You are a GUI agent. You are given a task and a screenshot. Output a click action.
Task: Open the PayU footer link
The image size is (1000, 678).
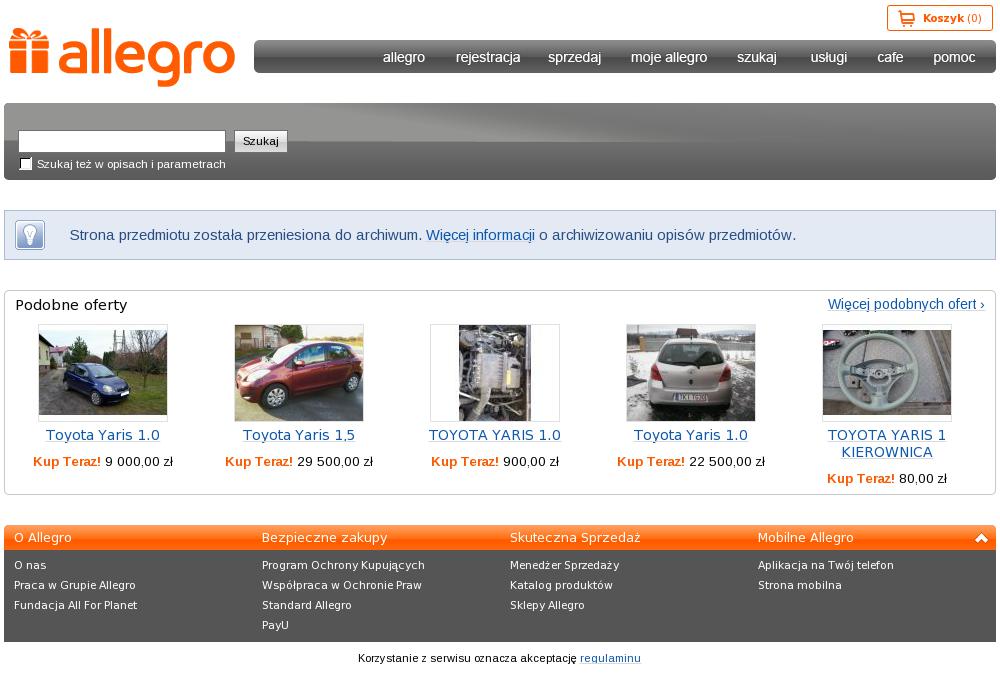[276, 625]
